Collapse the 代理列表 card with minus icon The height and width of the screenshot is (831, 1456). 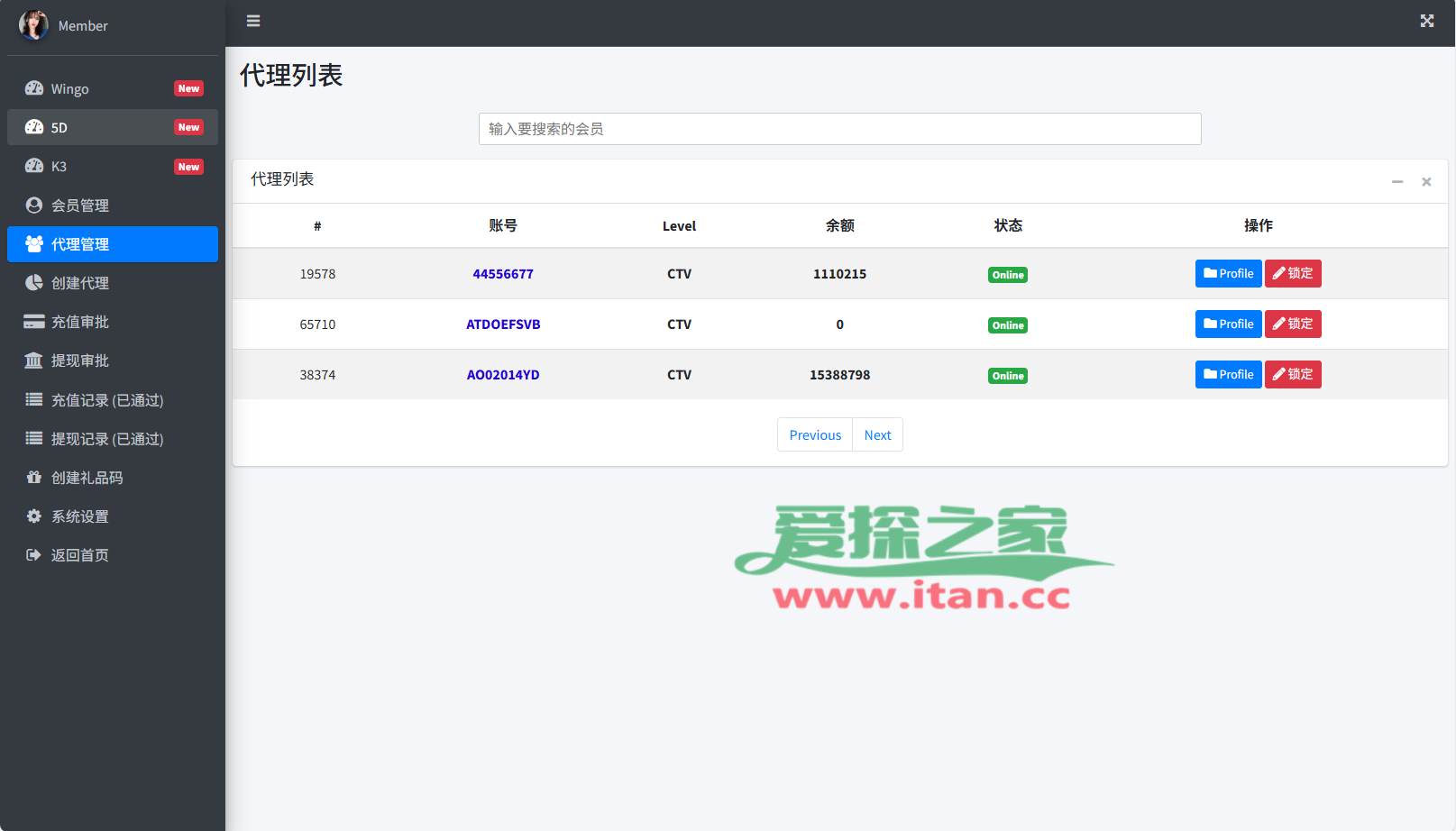(x=1396, y=182)
